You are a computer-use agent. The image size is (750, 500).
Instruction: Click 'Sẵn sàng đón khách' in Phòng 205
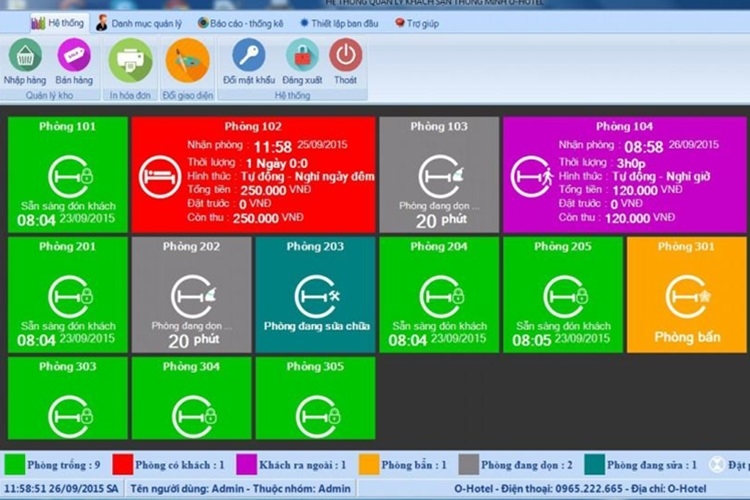pyautogui.click(x=563, y=326)
